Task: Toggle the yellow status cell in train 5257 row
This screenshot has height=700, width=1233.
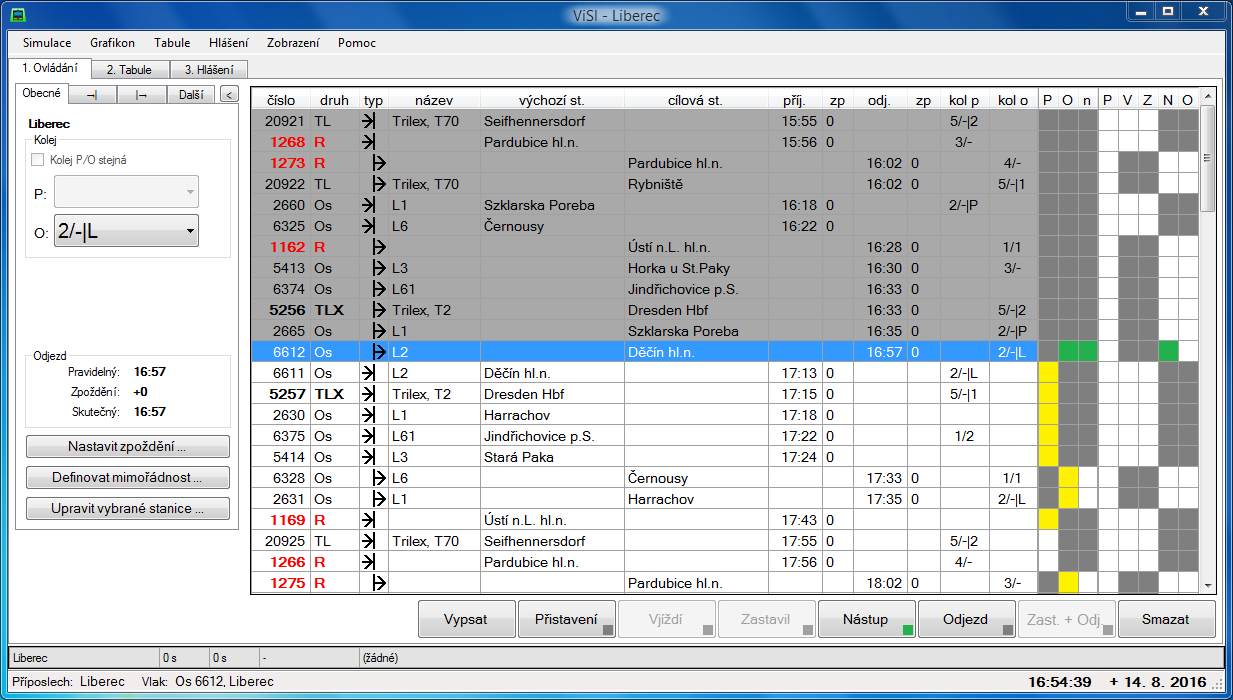Action: point(1048,394)
